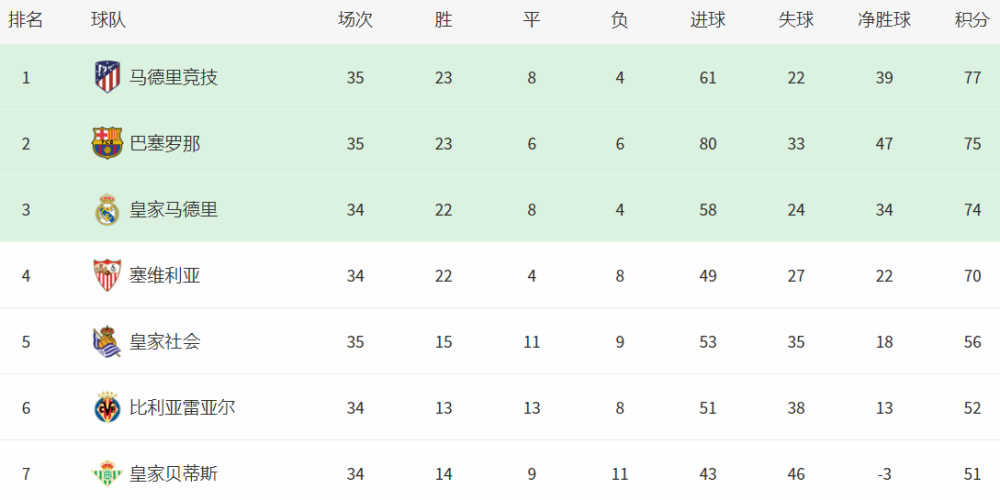The image size is (1000, 500).
Task: Click the 排名 column header
Action: click(26, 20)
